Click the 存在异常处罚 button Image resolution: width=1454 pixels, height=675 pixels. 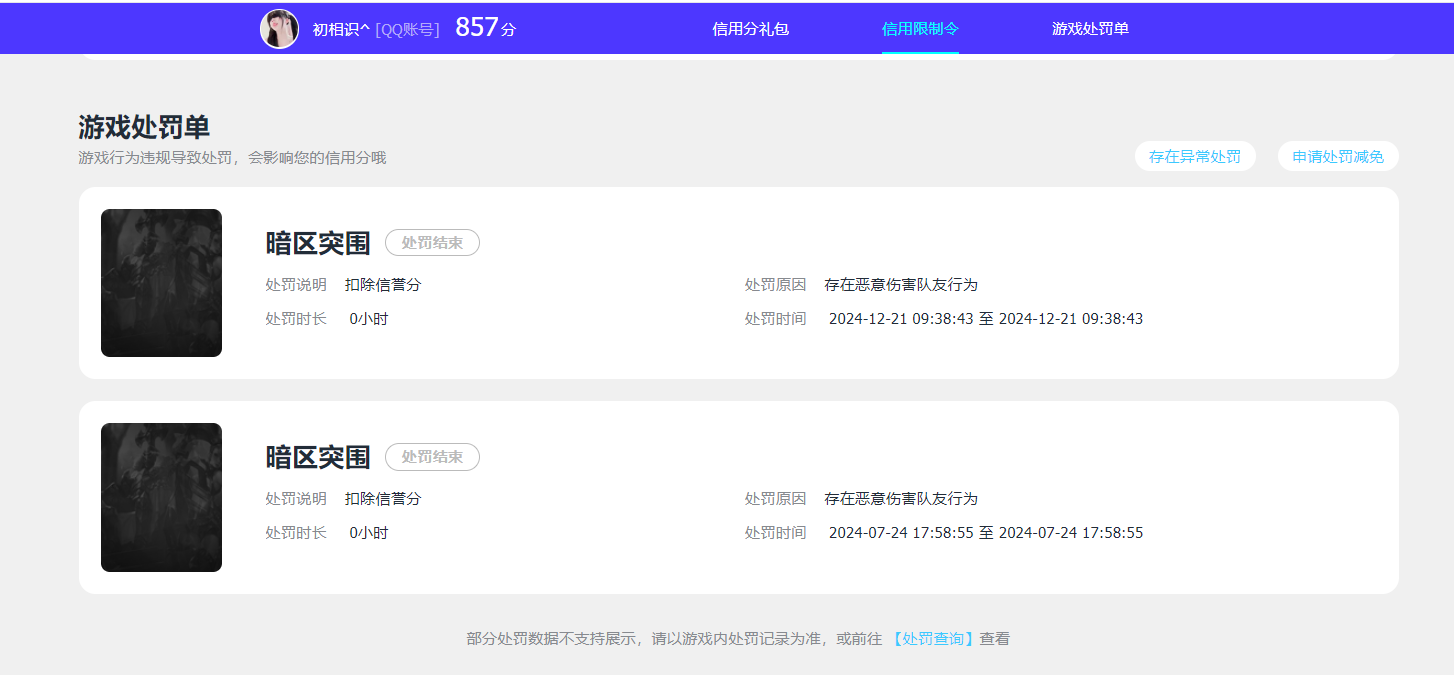1195,156
